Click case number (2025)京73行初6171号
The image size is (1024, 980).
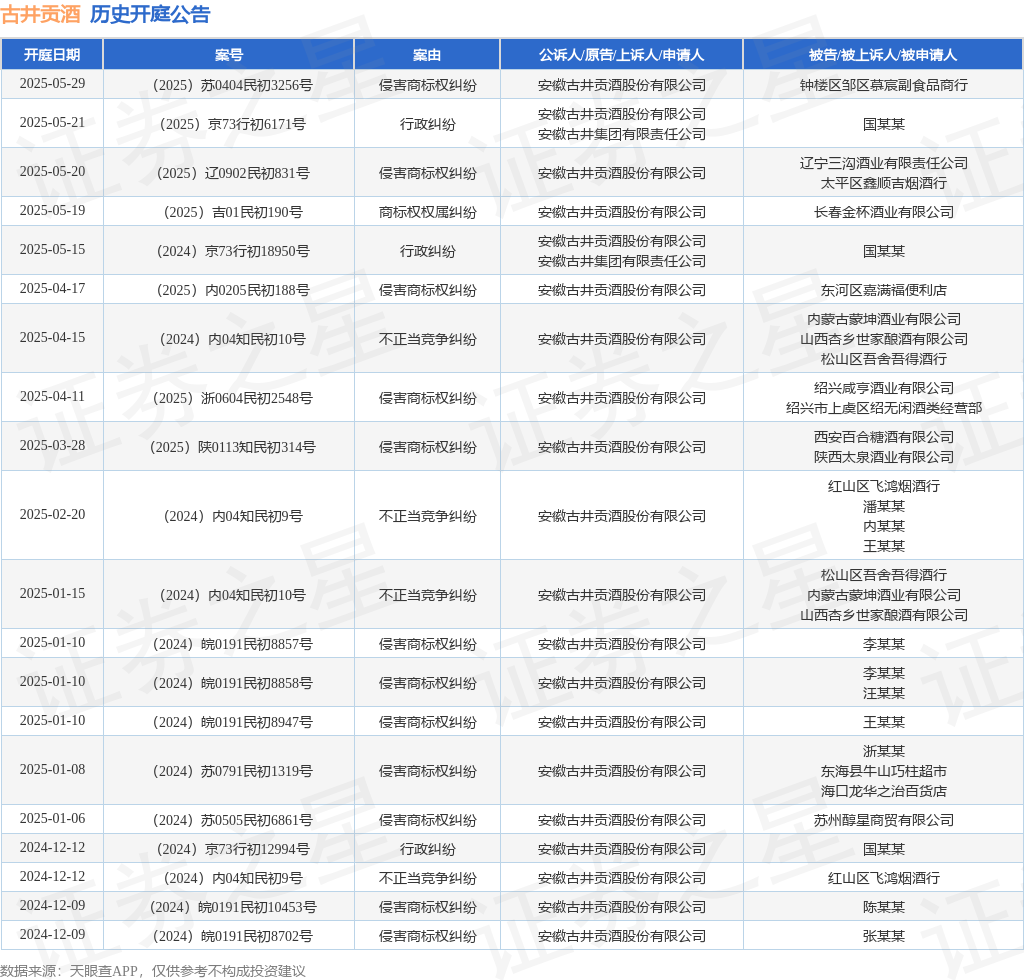pyautogui.click(x=232, y=124)
